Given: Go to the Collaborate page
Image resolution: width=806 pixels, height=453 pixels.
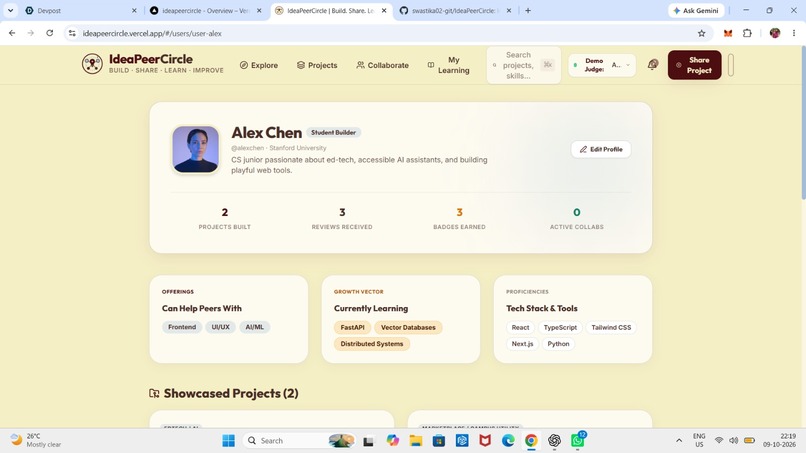Looking at the screenshot, I should point(382,65).
